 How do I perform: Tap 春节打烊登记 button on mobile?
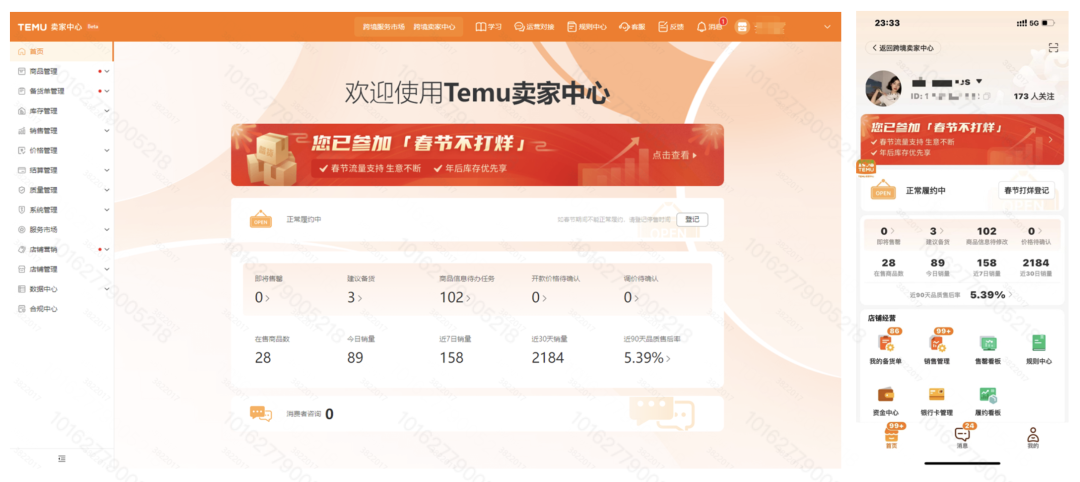[x=1026, y=191]
